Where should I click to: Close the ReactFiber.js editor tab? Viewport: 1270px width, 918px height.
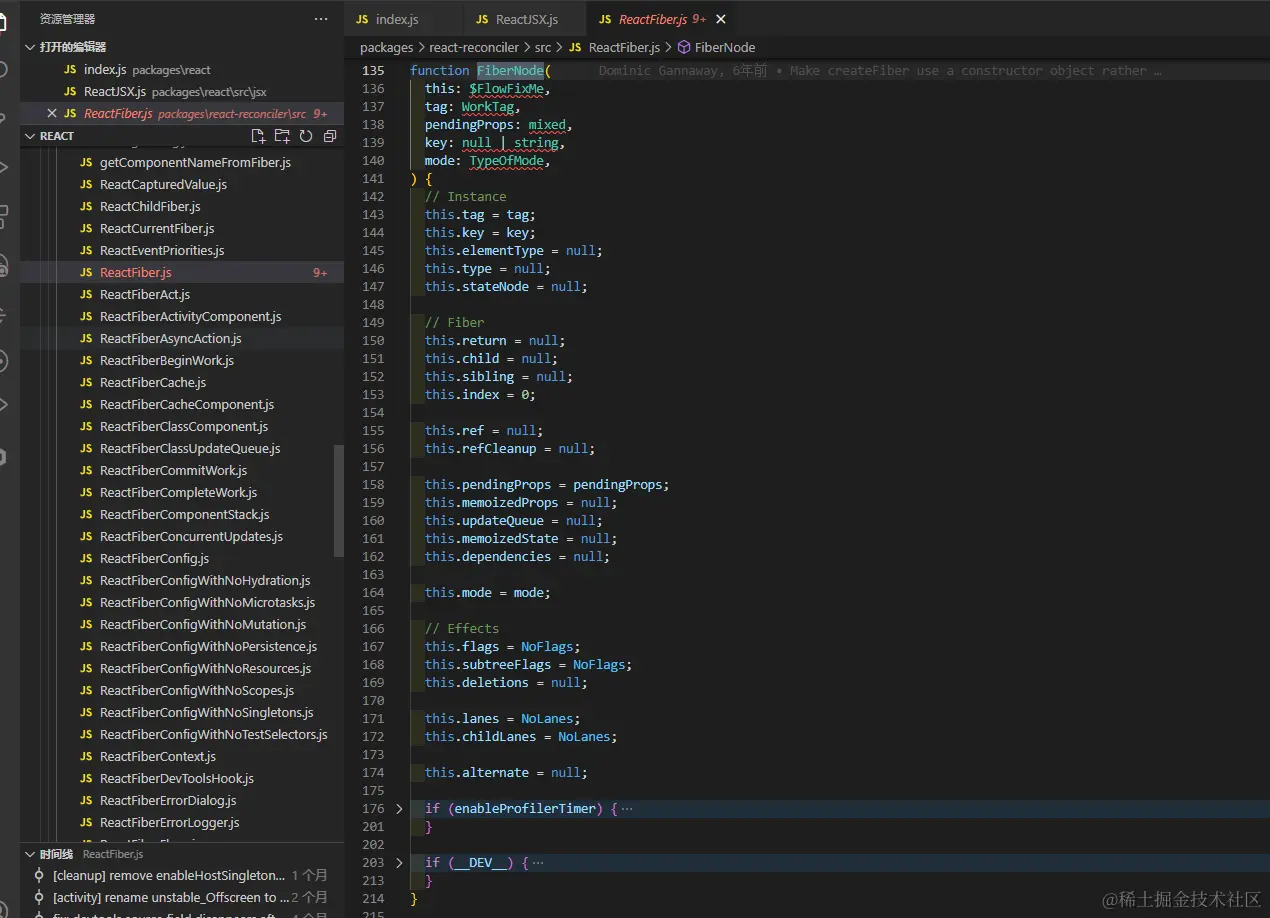coord(721,19)
